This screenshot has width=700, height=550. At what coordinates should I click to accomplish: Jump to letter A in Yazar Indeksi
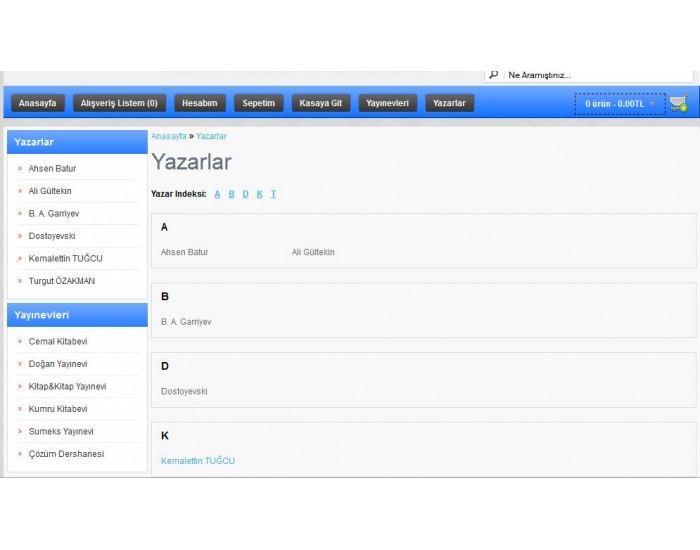[217, 194]
